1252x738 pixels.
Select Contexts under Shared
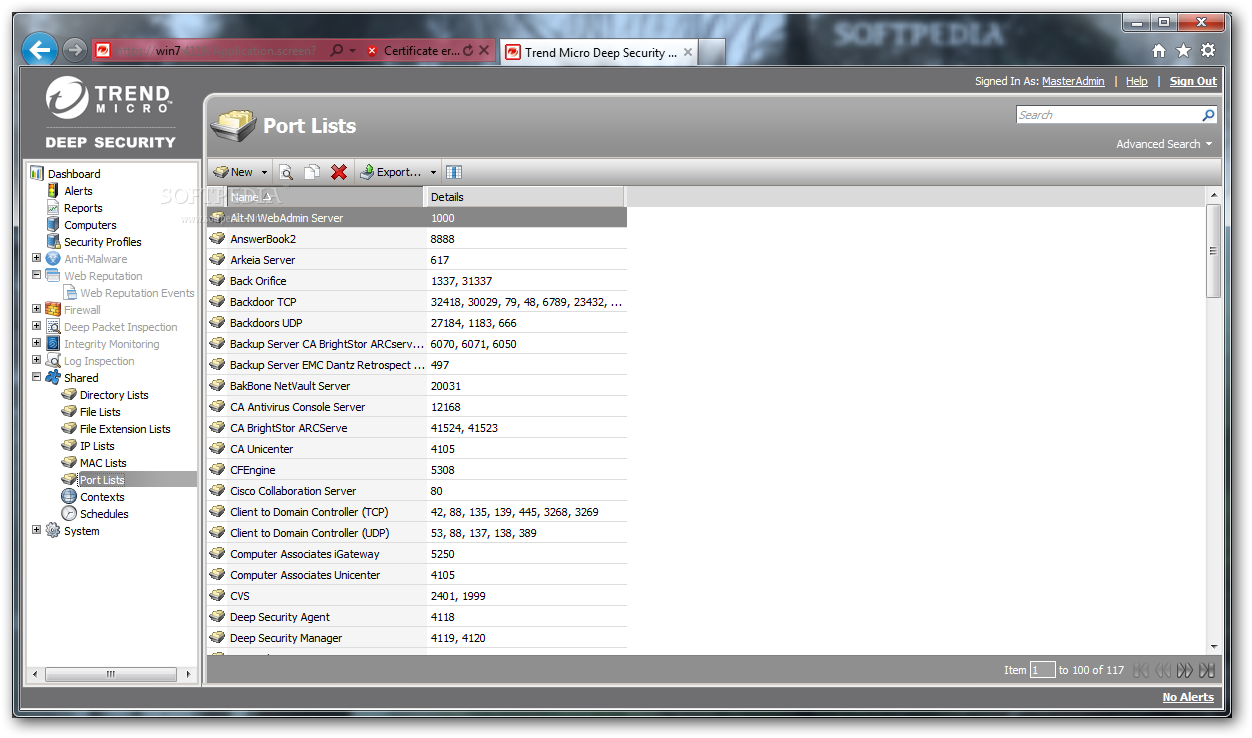click(x=102, y=497)
